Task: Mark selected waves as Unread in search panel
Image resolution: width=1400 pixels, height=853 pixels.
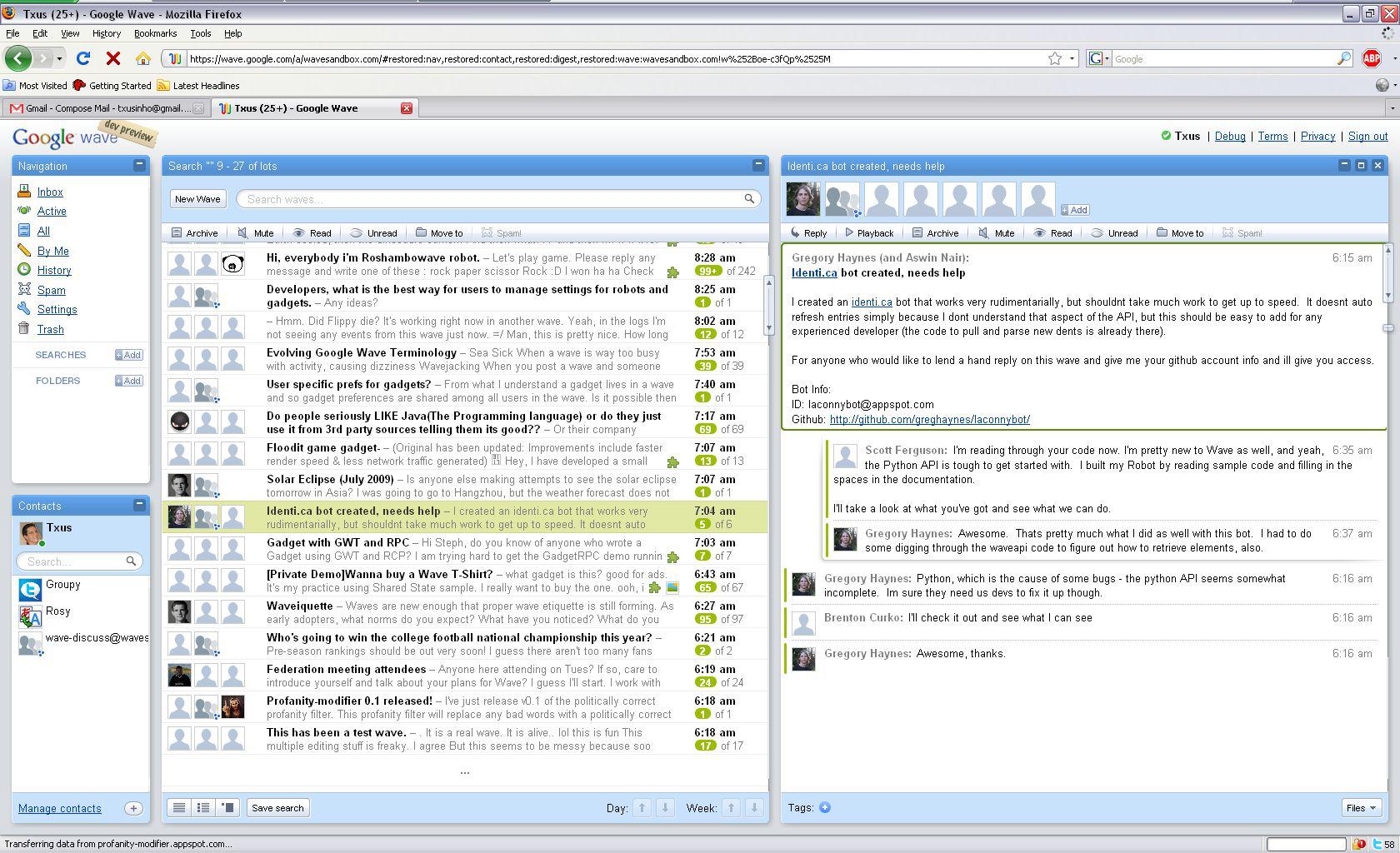Action: 374,233
